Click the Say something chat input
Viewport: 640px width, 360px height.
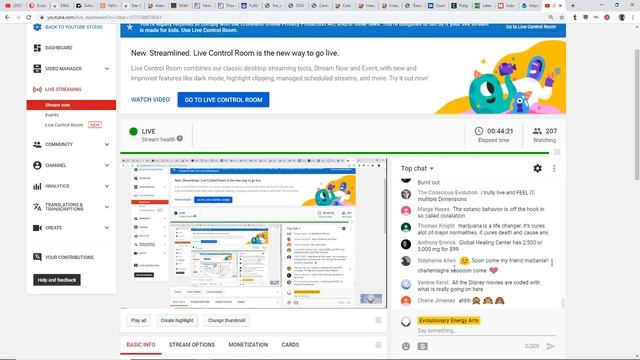pos(486,331)
